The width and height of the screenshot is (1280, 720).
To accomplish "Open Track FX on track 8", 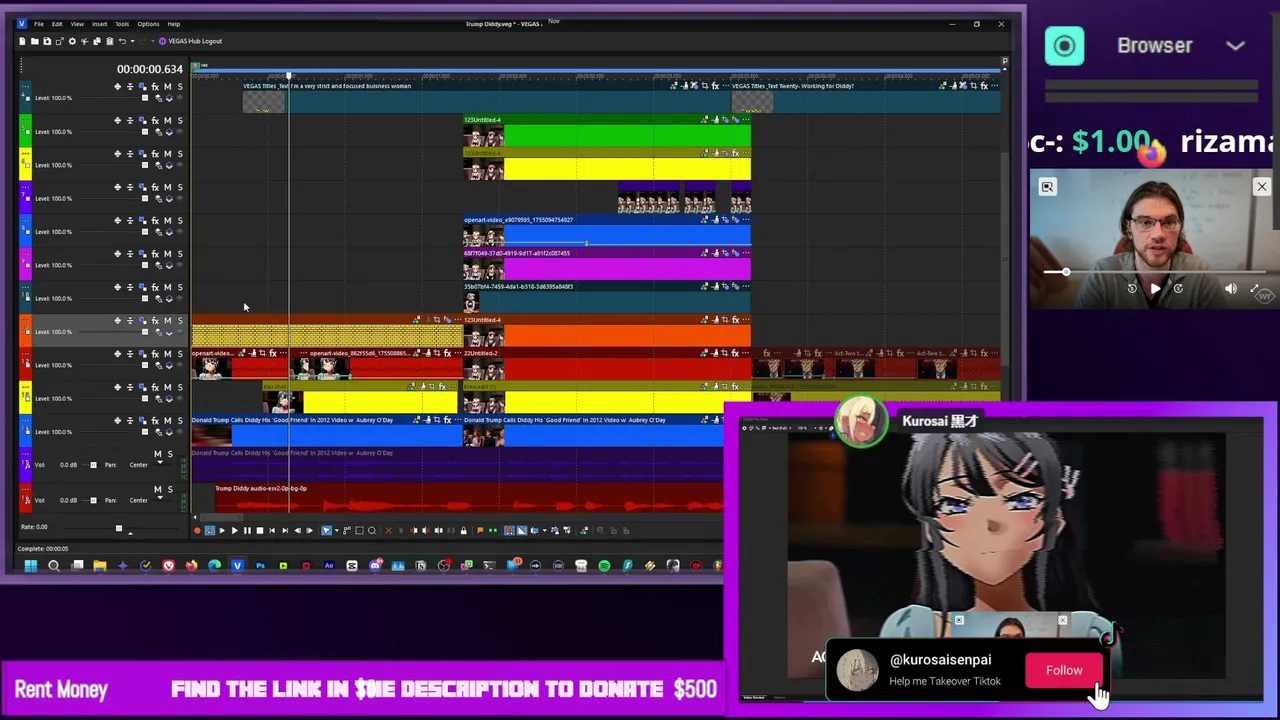I will [155, 220].
